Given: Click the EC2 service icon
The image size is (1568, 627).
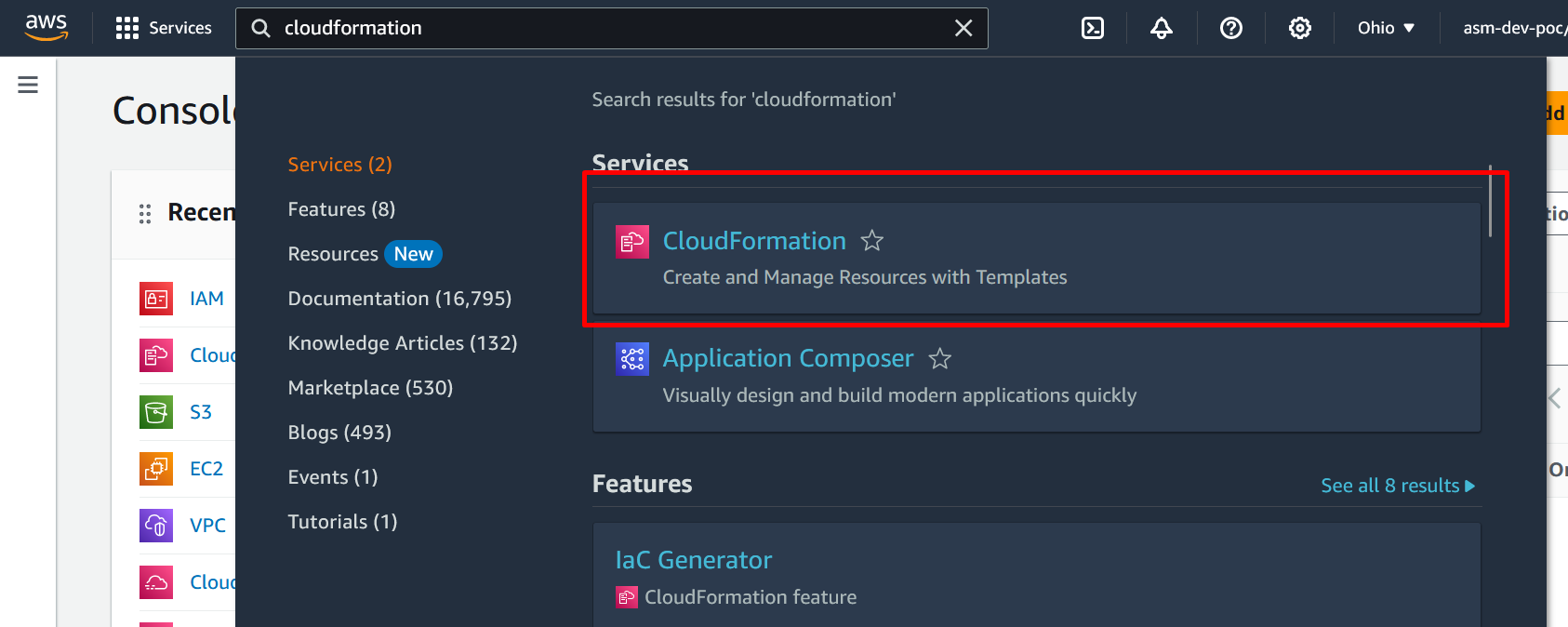Looking at the screenshot, I should click(x=156, y=469).
